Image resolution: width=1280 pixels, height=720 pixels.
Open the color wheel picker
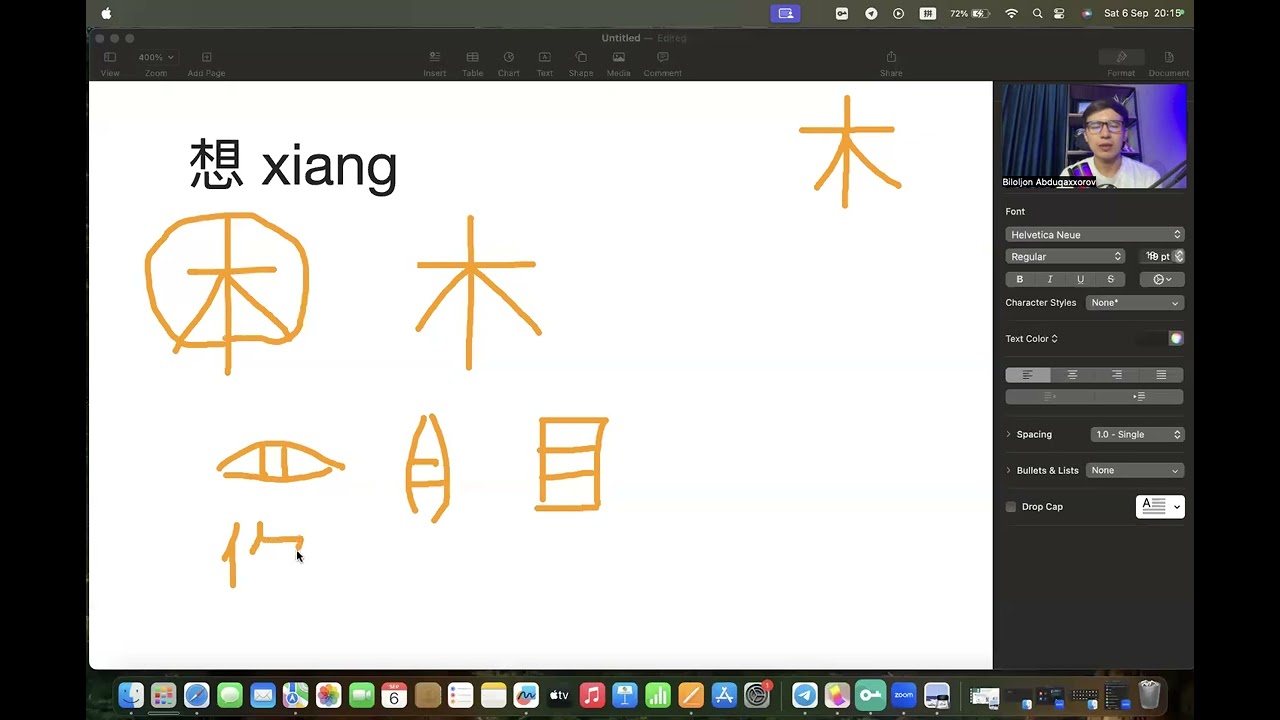[x=1176, y=338]
